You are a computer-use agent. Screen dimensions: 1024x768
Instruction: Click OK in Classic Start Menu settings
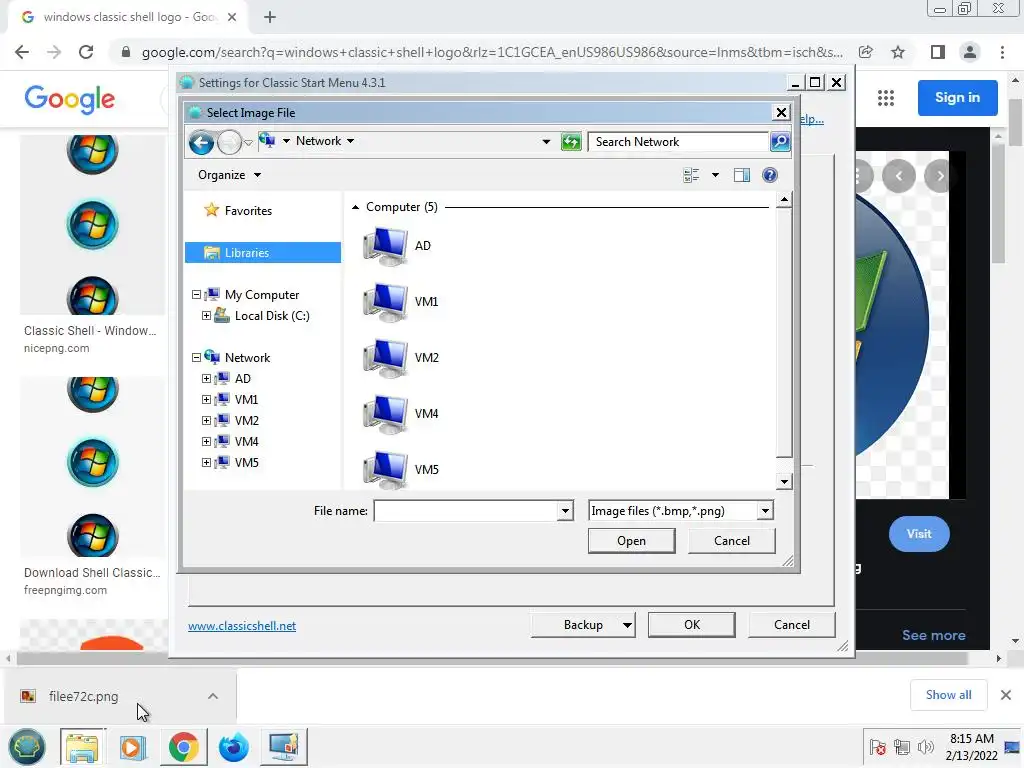[x=692, y=625]
